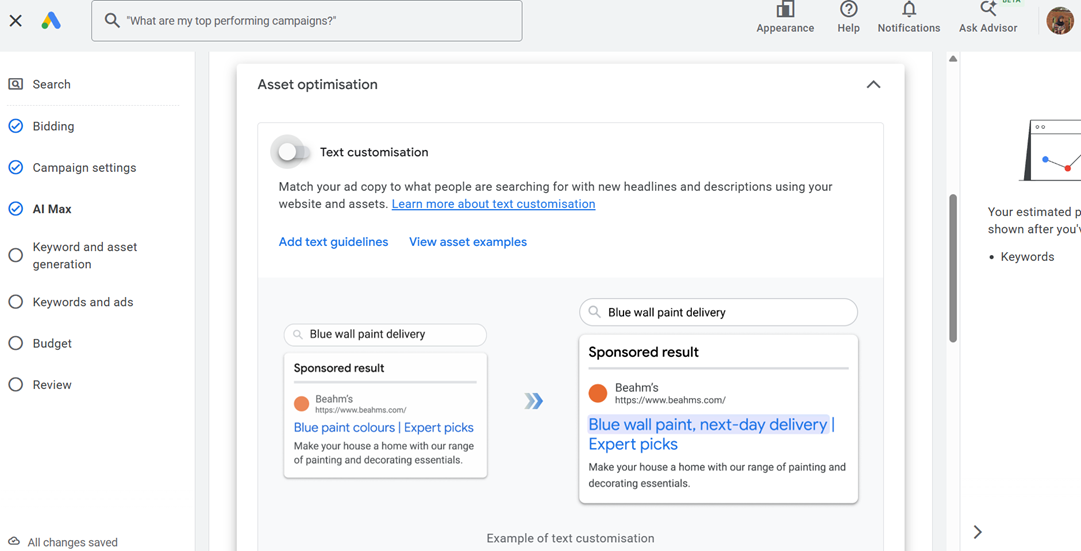Click the search icon in the right preview search box
Image resolution: width=1081 pixels, height=551 pixels.
[594, 312]
